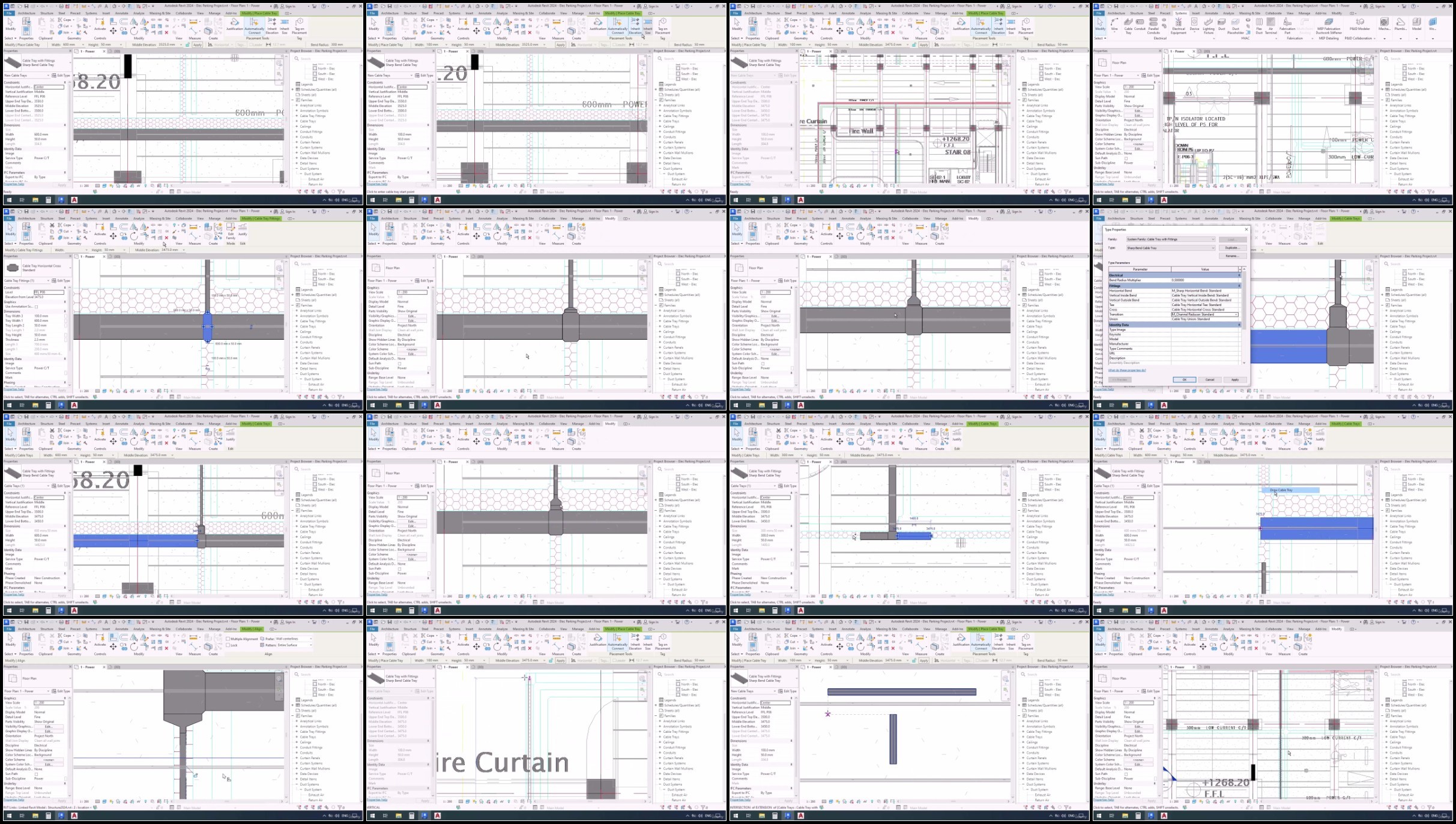Click Apply in Type Properties dialog
1456x824 pixels.
(x=1235, y=380)
